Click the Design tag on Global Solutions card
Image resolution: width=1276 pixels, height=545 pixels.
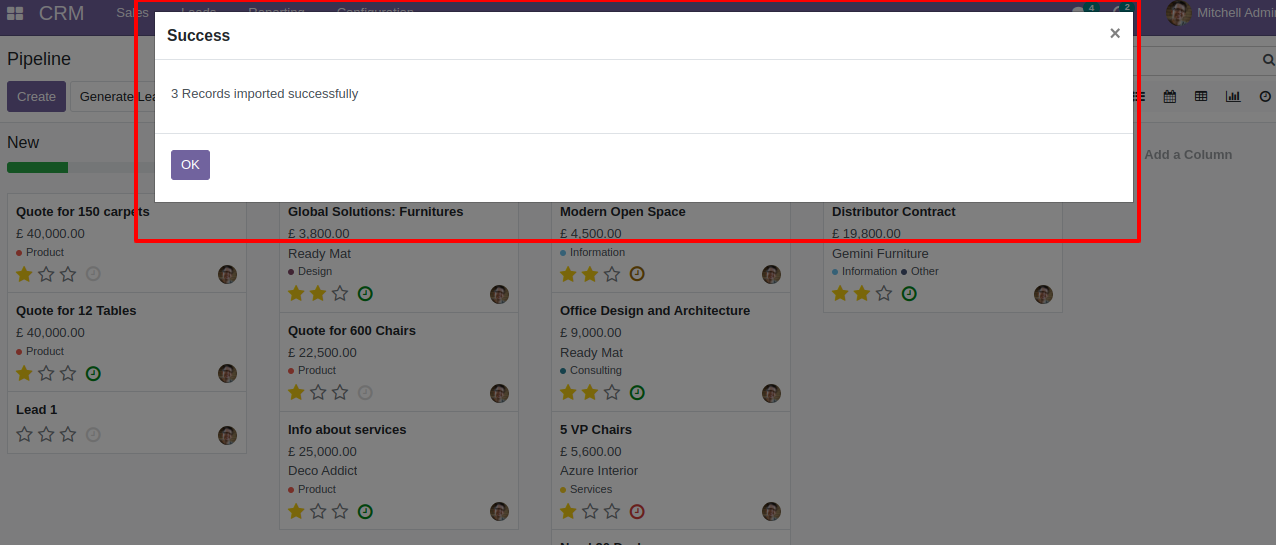[310, 272]
